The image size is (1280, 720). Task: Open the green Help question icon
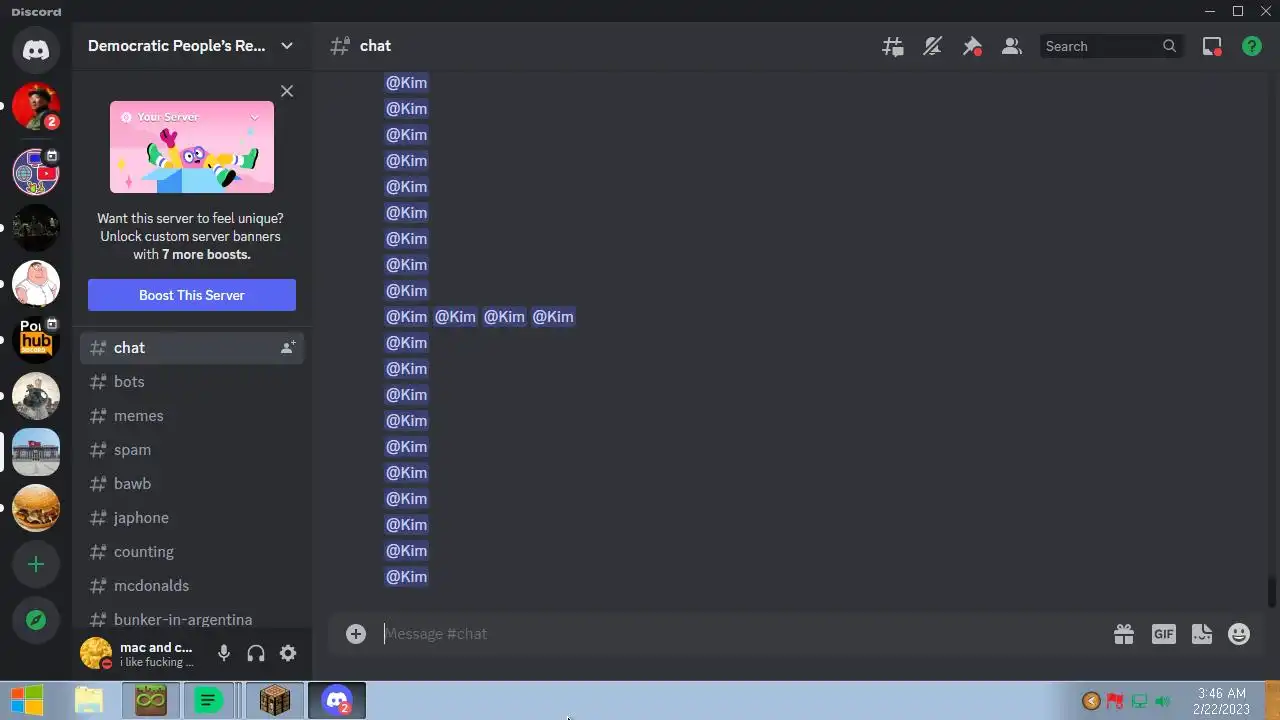click(x=1252, y=46)
